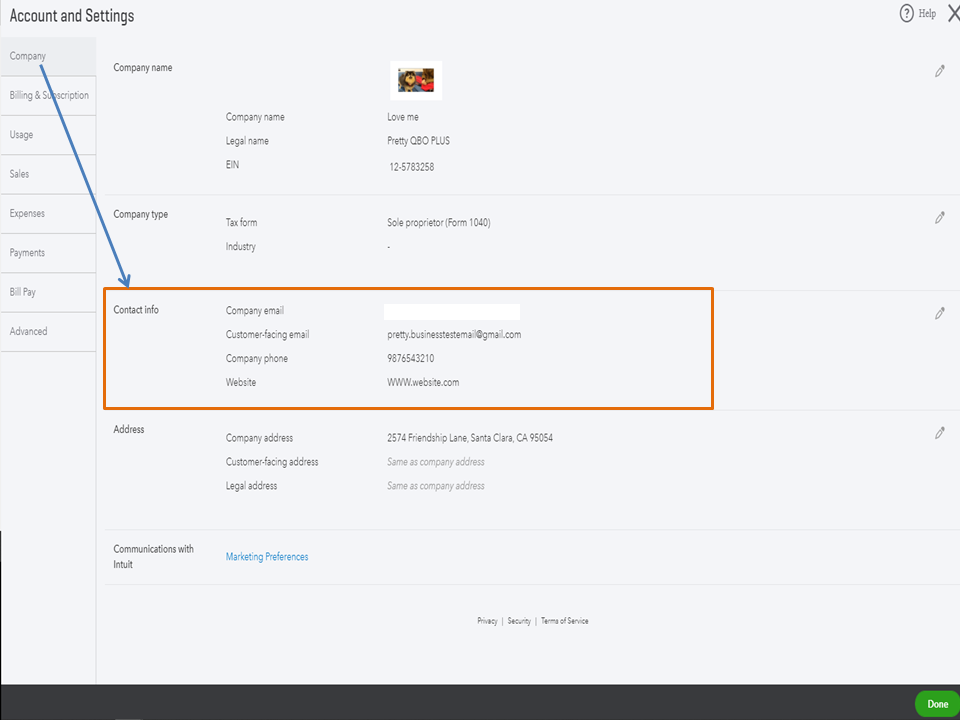Click the pencil icon for Company name
This screenshot has height=720, width=960.
tap(940, 71)
